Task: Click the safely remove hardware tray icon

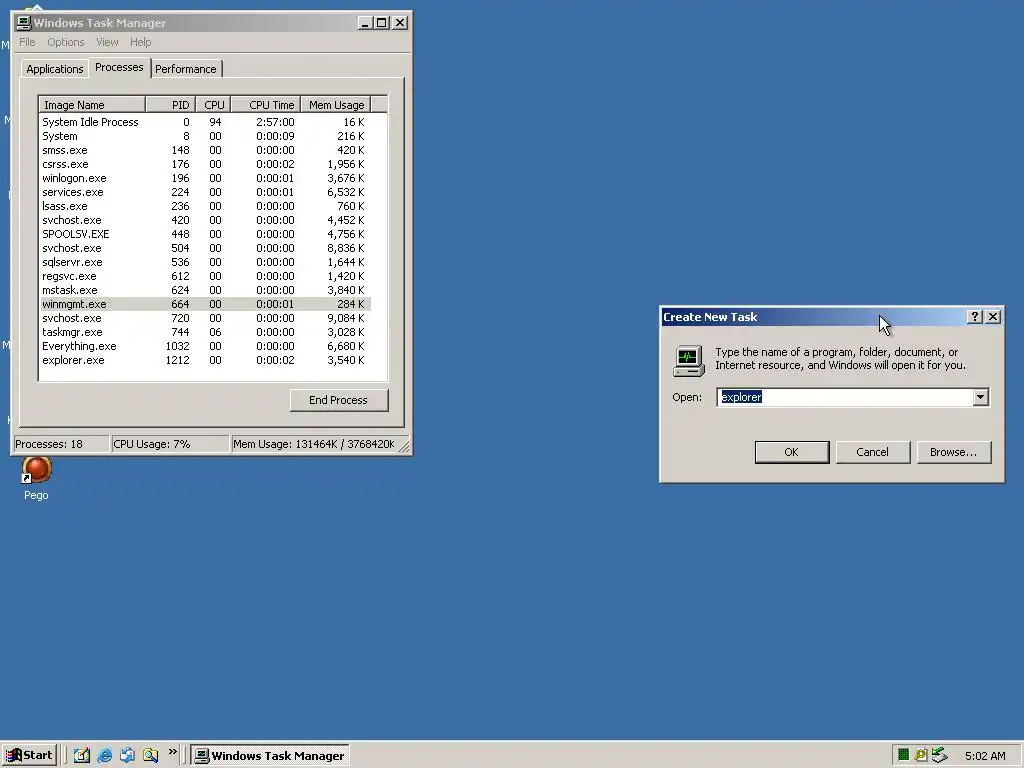Action: coord(939,755)
